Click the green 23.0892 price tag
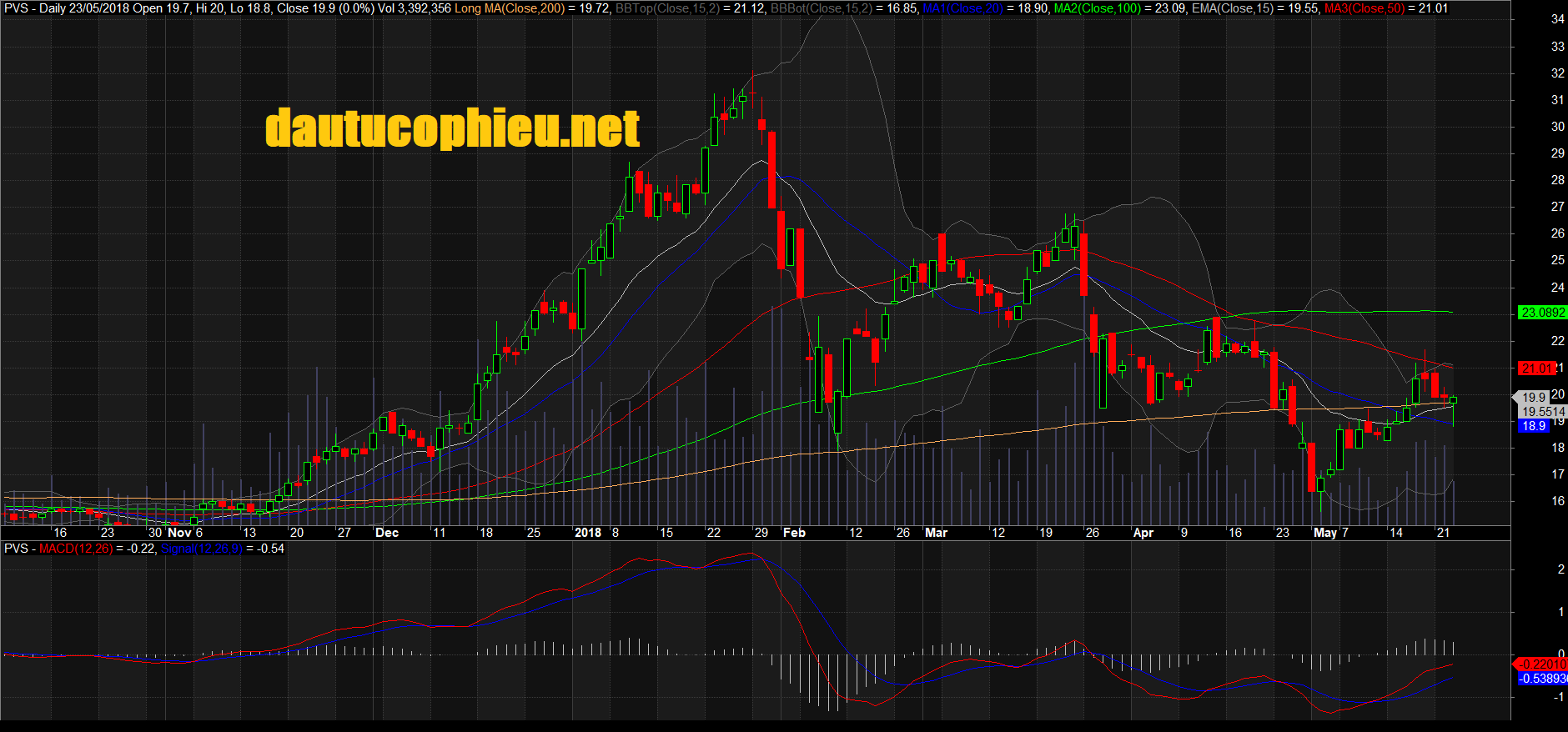The image size is (1568, 732). click(1542, 313)
